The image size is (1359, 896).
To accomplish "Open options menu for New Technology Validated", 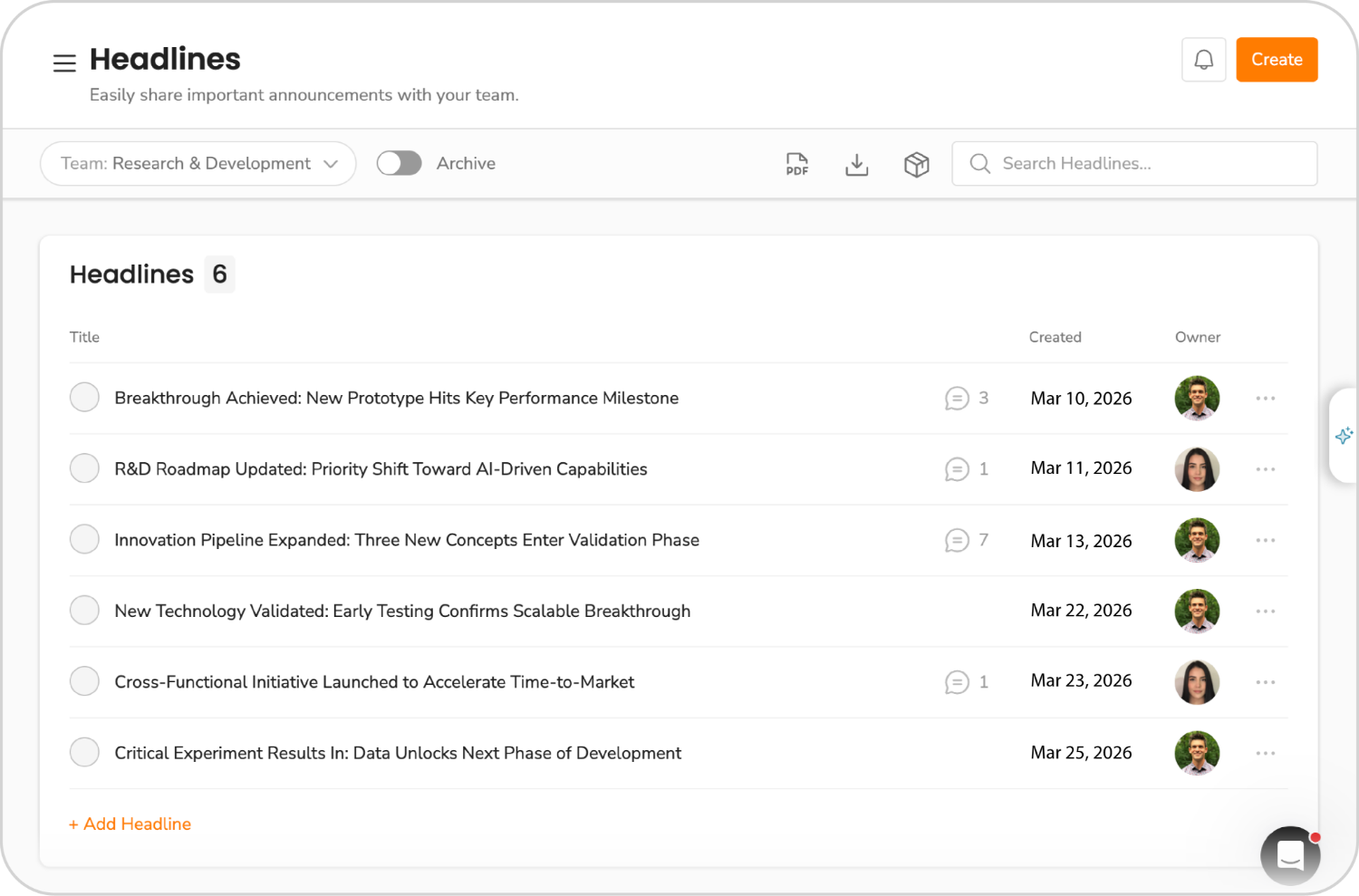I will tap(1265, 611).
